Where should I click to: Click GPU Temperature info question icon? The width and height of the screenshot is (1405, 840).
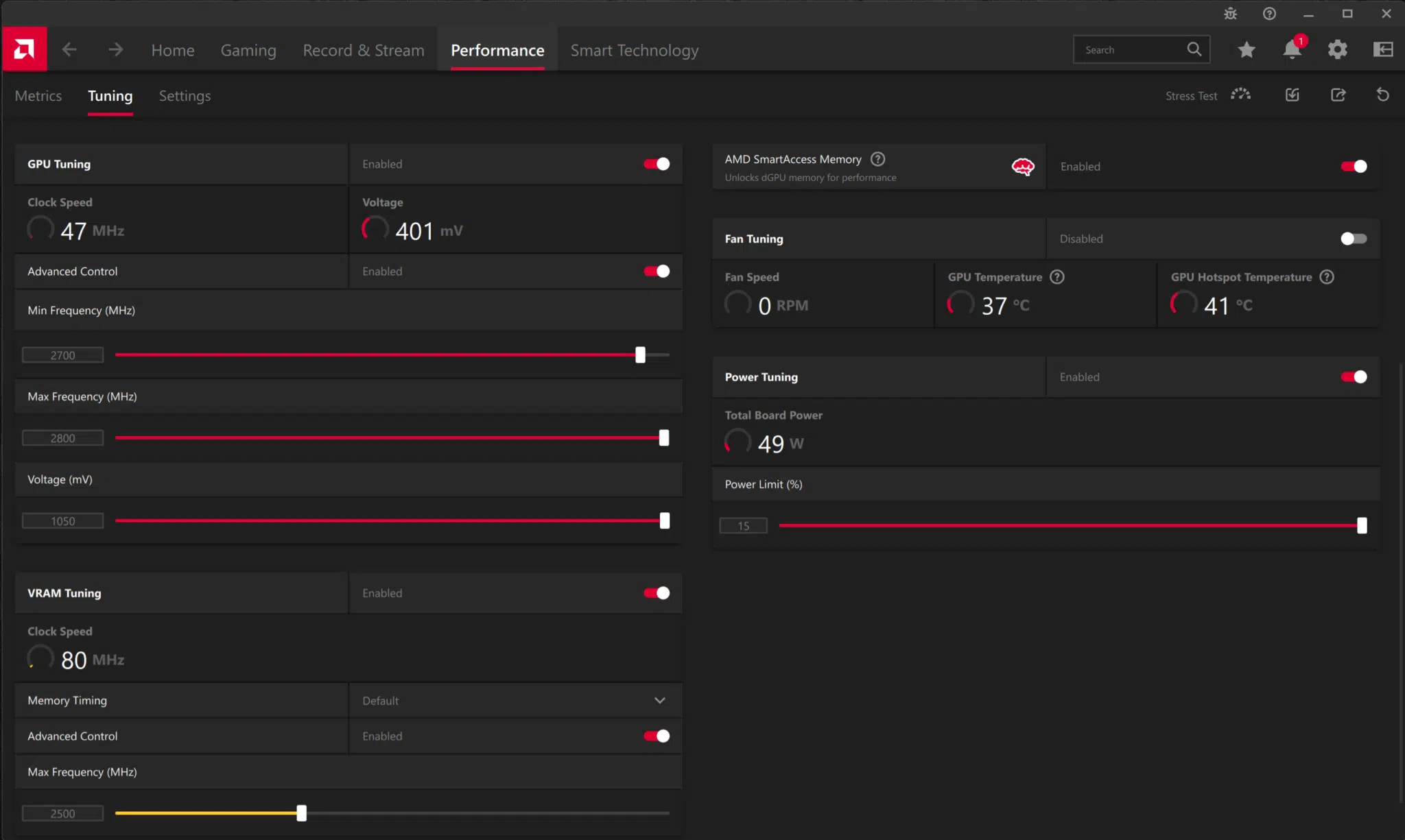click(1057, 277)
